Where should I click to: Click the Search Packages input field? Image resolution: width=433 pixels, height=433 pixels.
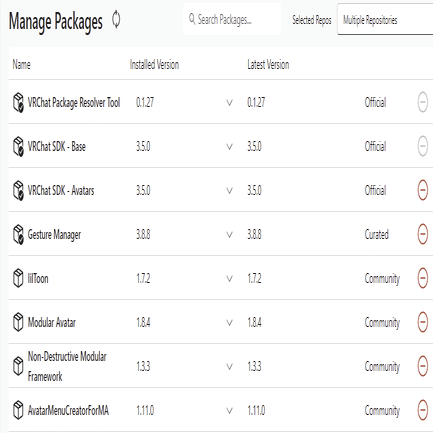pyautogui.click(x=232, y=19)
